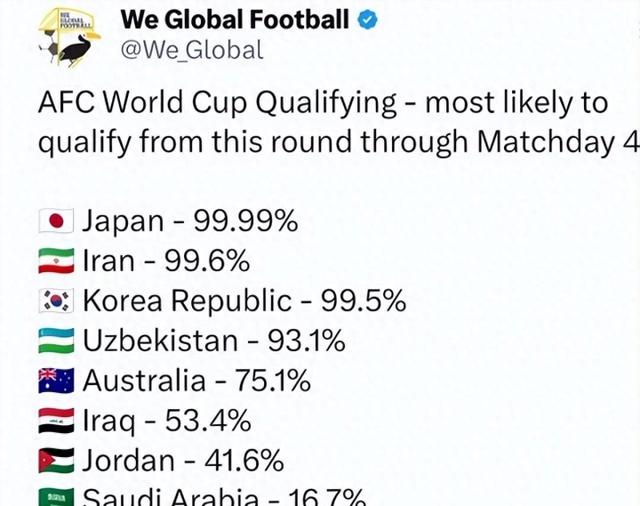Image resolution: width=640 pixels, height=506 pixels.
Task: Click the blue verified badge icon
Action: [x=368, y=20]
